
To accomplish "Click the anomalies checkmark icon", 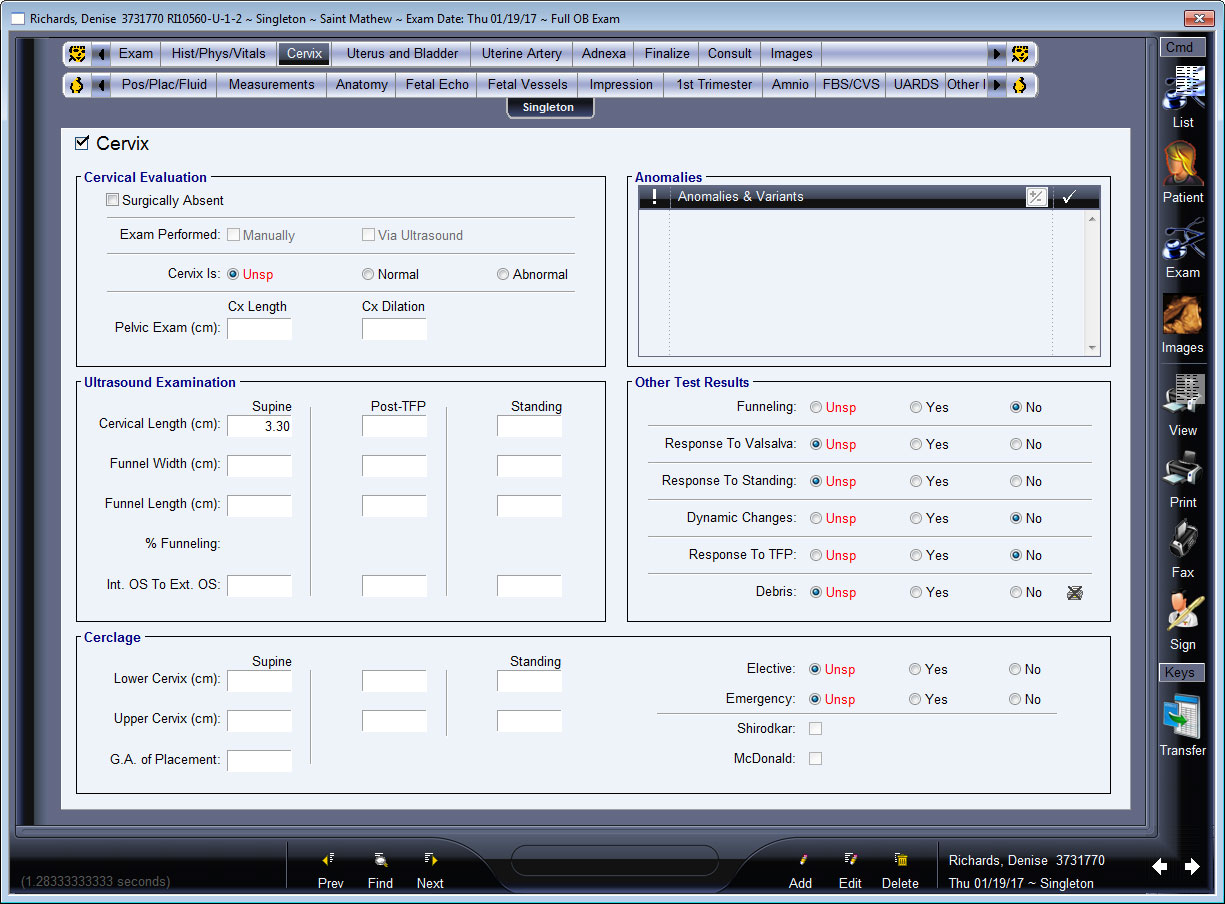I will [x=1068, y=197].
